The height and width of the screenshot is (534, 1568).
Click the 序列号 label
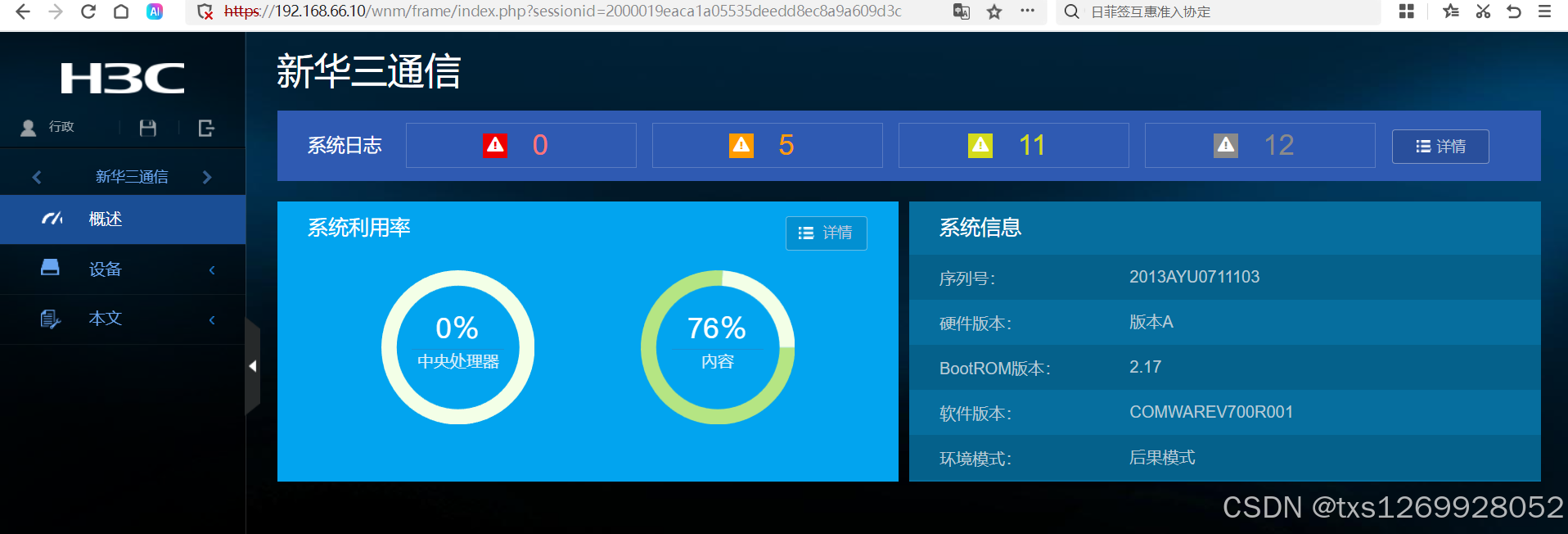coord(967,278)
